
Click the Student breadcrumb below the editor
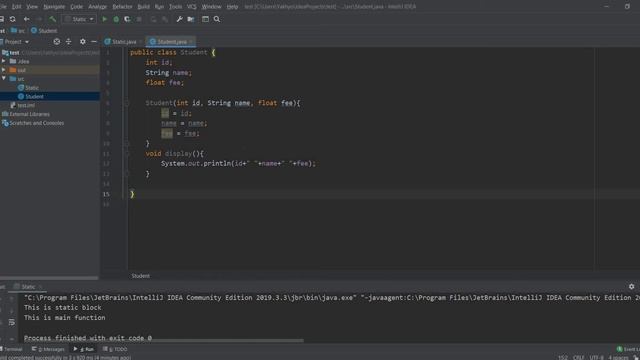140,276
